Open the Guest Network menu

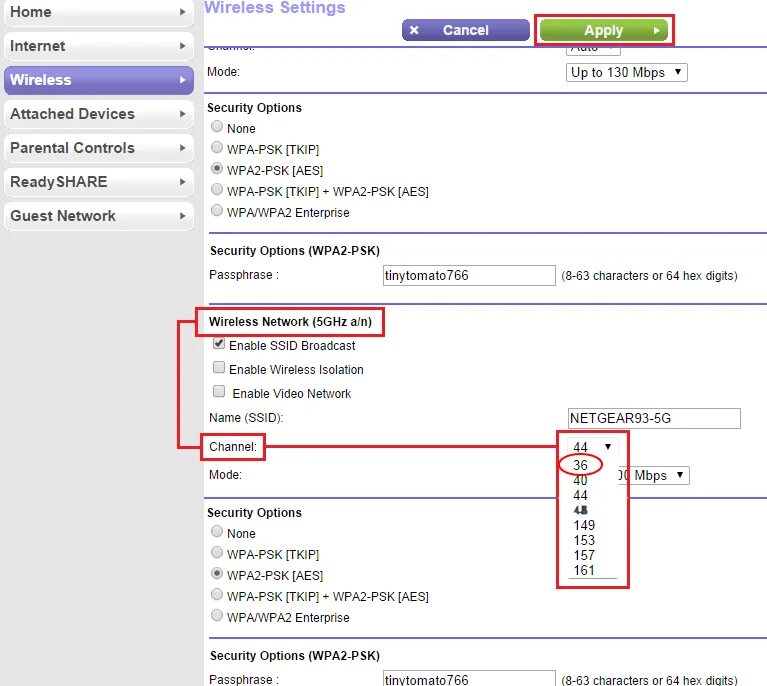click(x=99, y=216)
